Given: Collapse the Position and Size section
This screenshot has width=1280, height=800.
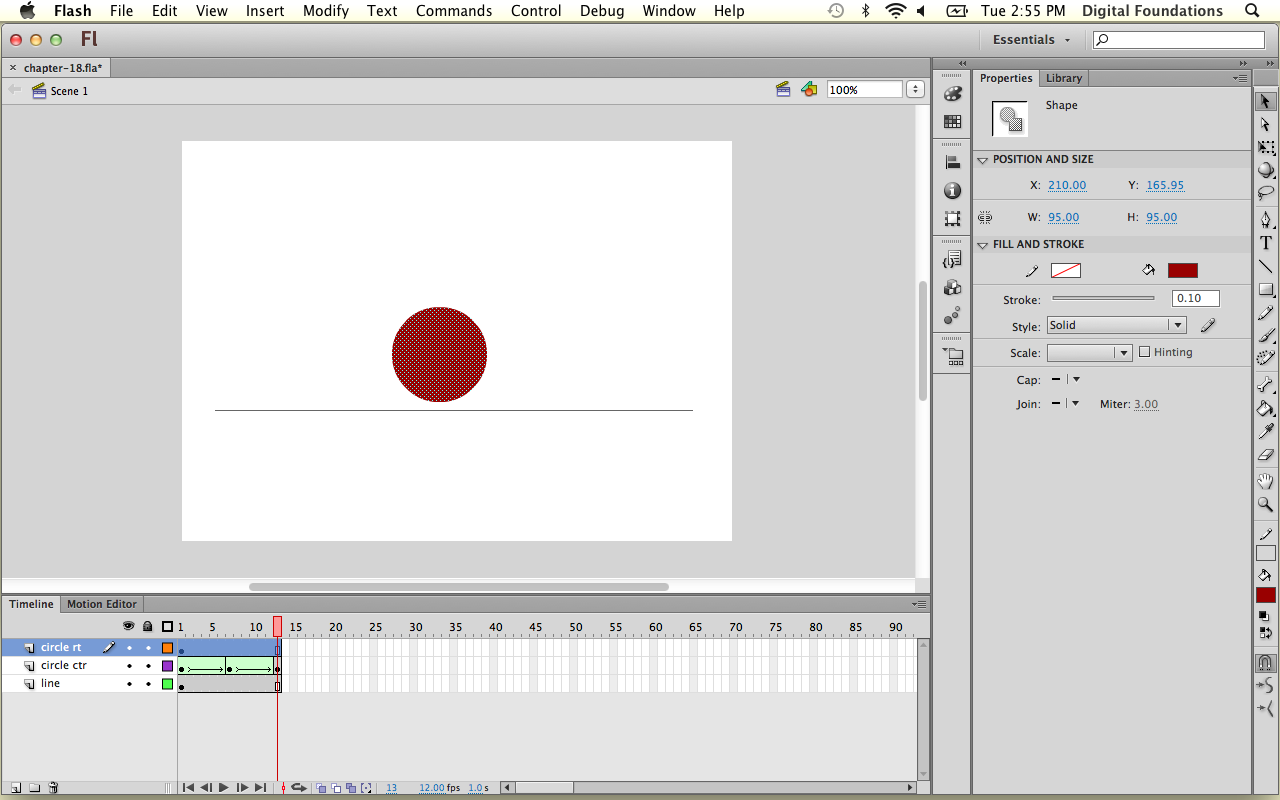Looking at the screenshot, I should coord(983,160).
